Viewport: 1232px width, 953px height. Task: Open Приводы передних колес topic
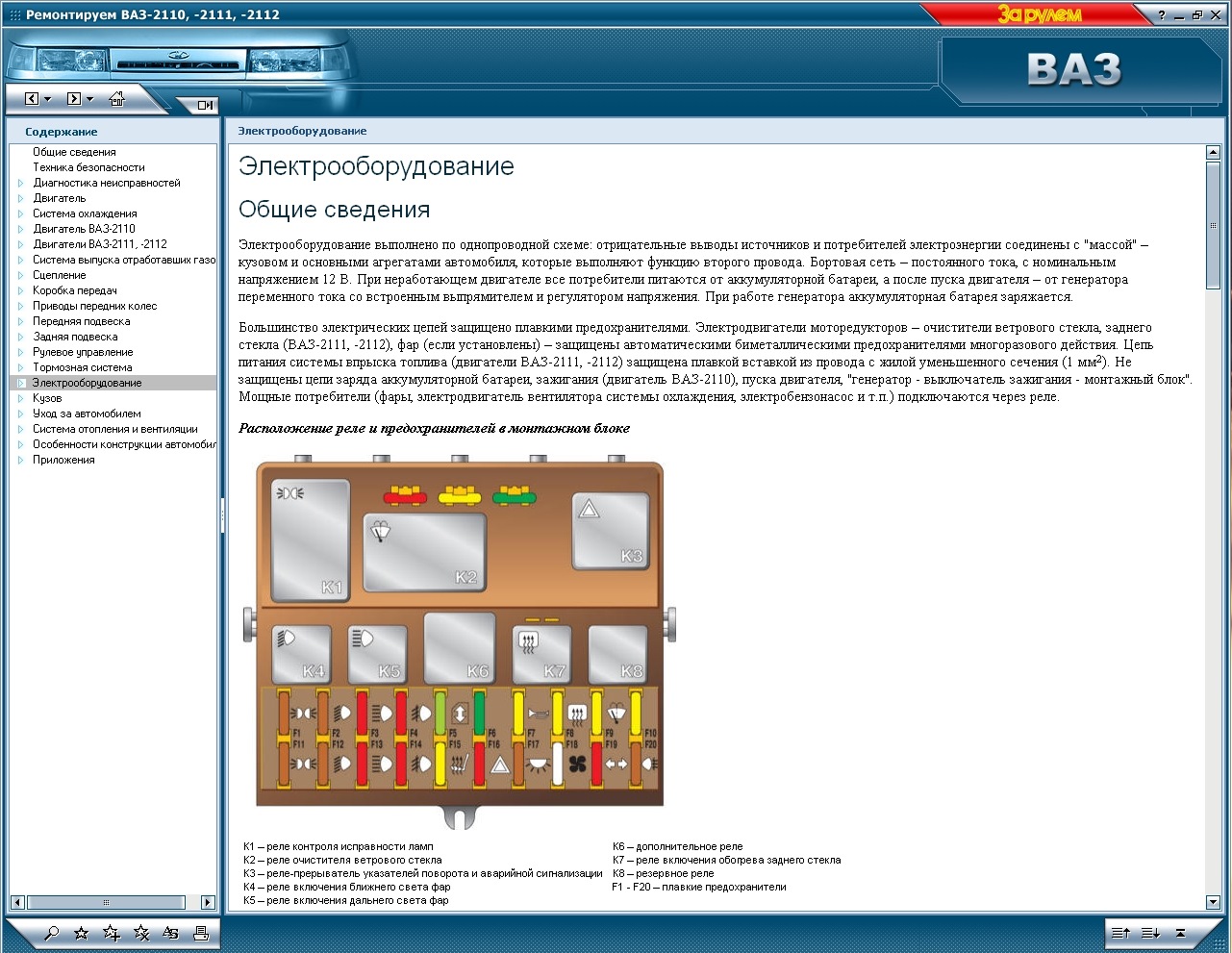click(95, 306)
